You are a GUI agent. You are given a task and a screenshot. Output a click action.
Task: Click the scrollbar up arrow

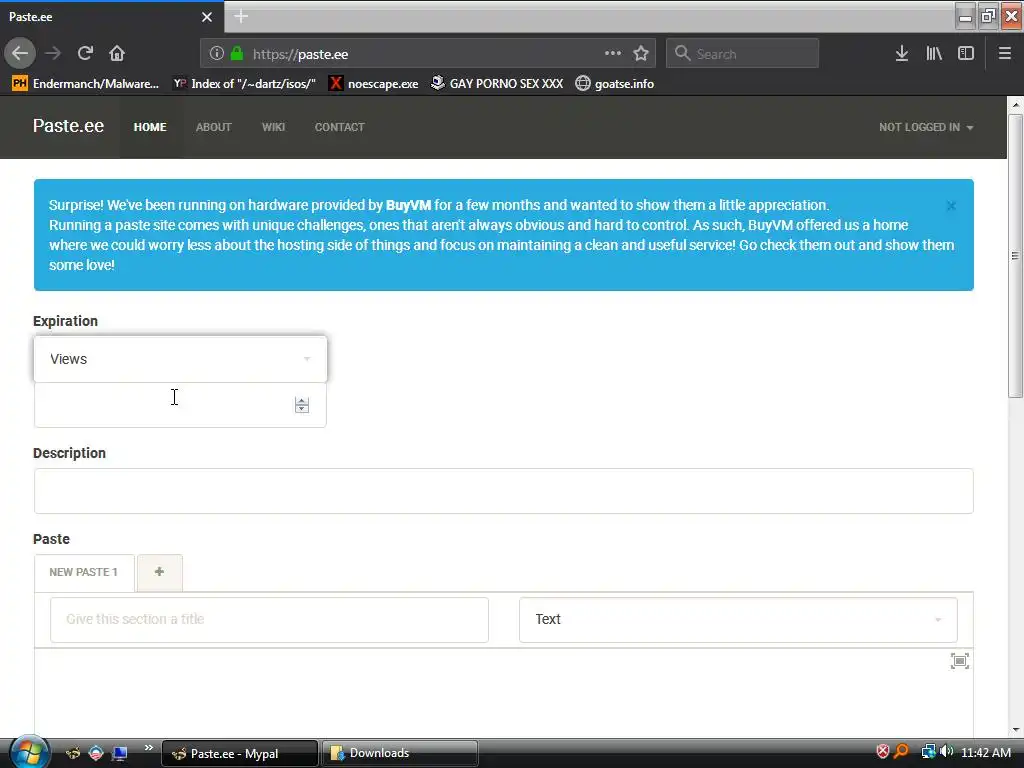coord(1016,104)
